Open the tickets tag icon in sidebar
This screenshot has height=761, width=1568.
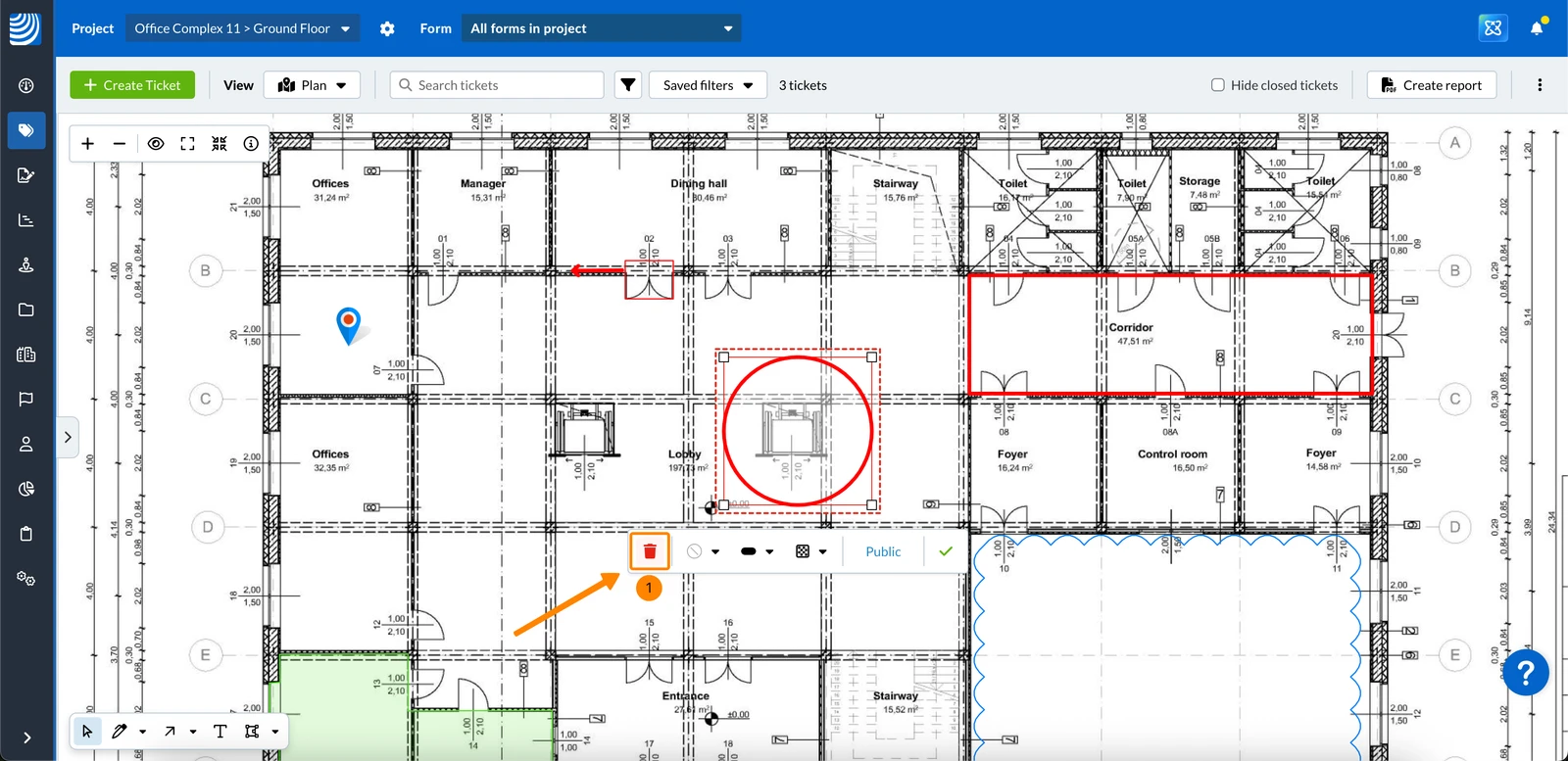[x=26, y=130]
